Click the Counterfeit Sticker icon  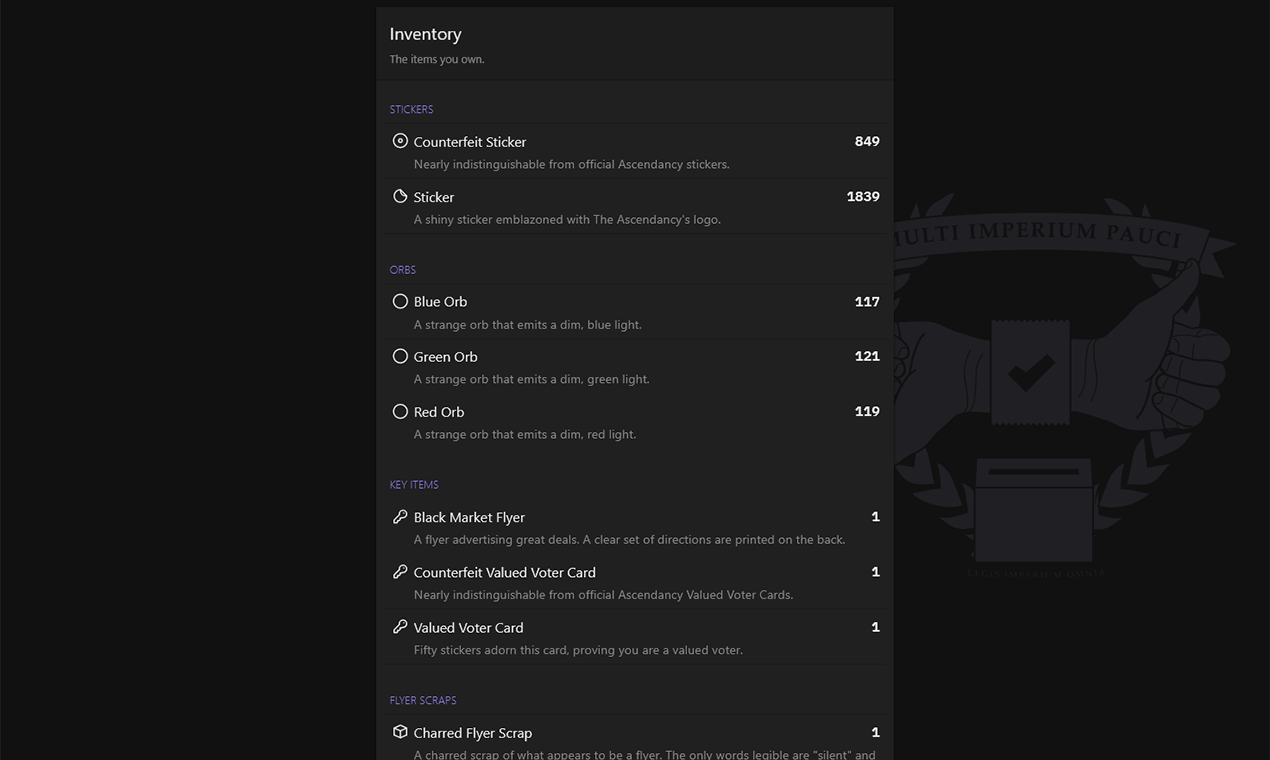tap(400, 141)
